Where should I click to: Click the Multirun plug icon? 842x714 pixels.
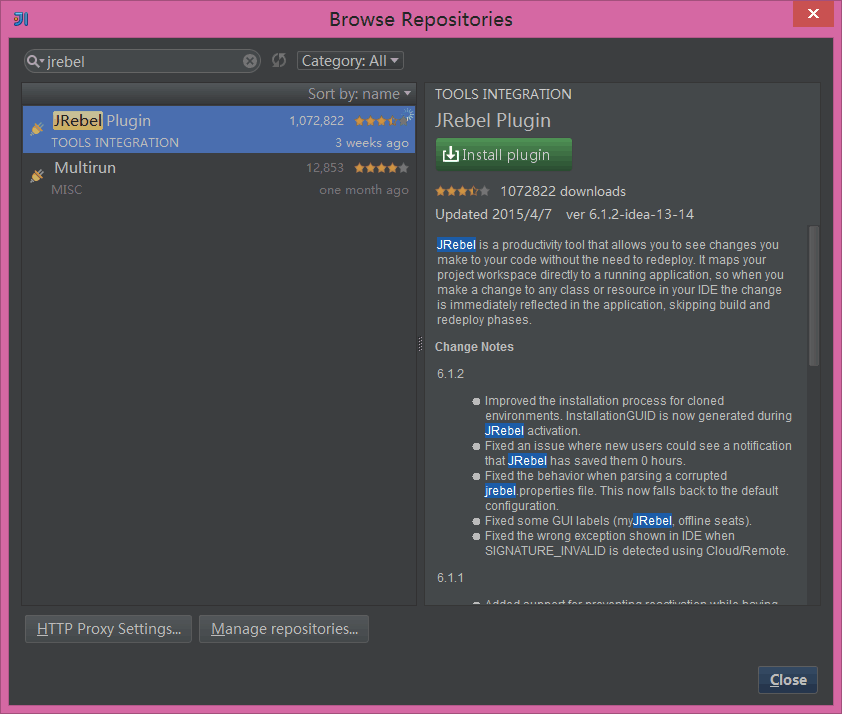tap(37, 176)
